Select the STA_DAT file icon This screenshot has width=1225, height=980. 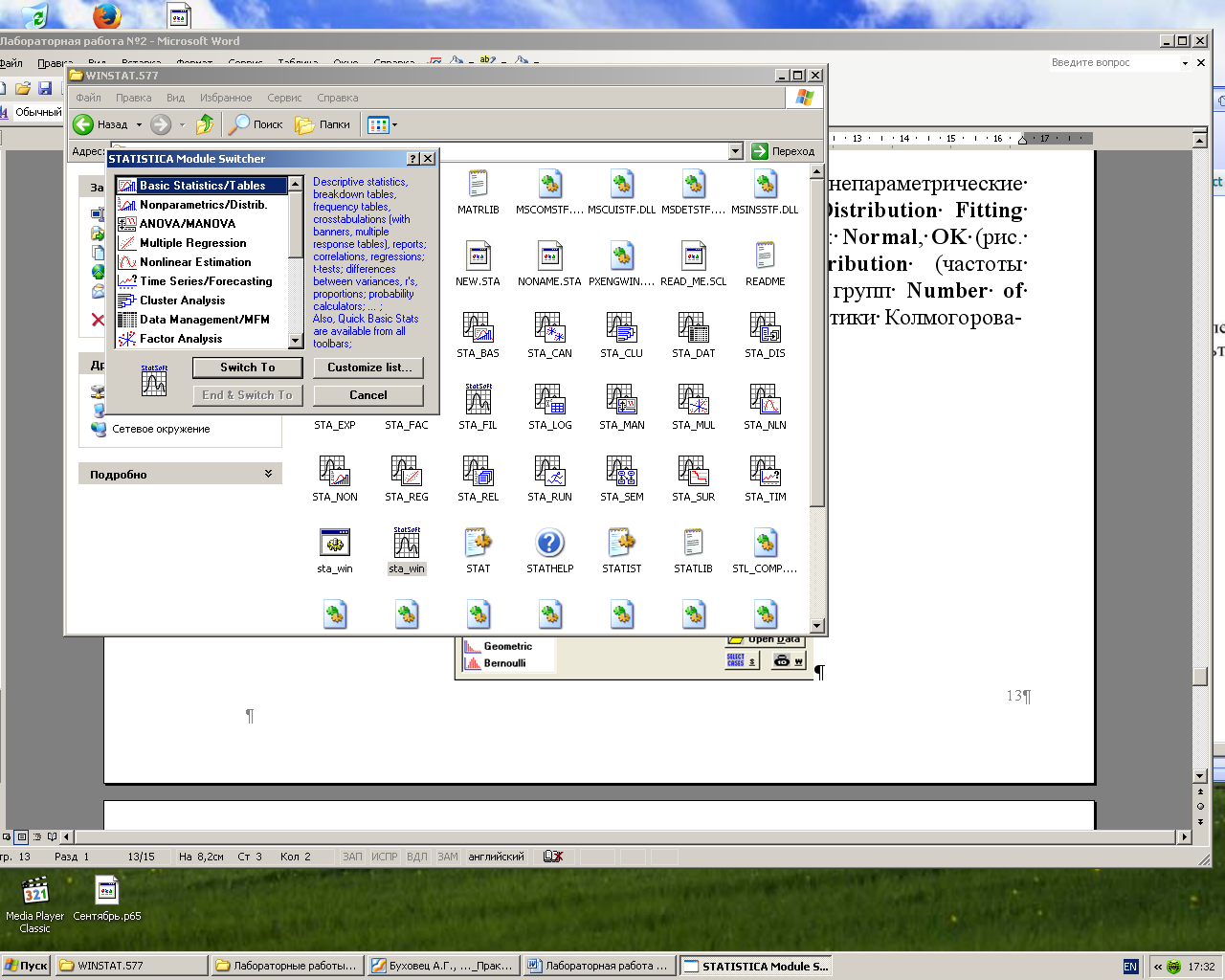(693, 328)
